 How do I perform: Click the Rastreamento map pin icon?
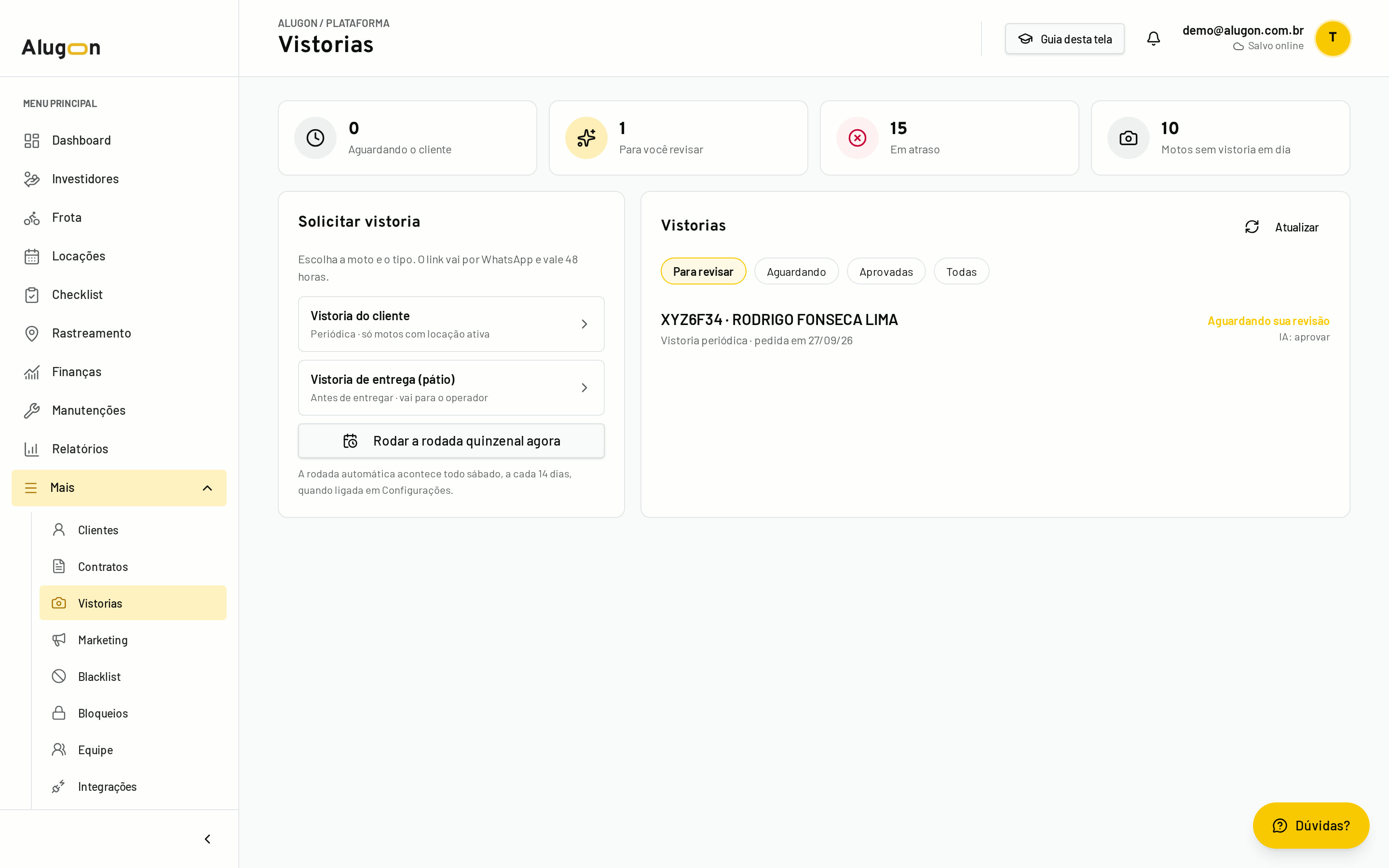pos(31,333)
